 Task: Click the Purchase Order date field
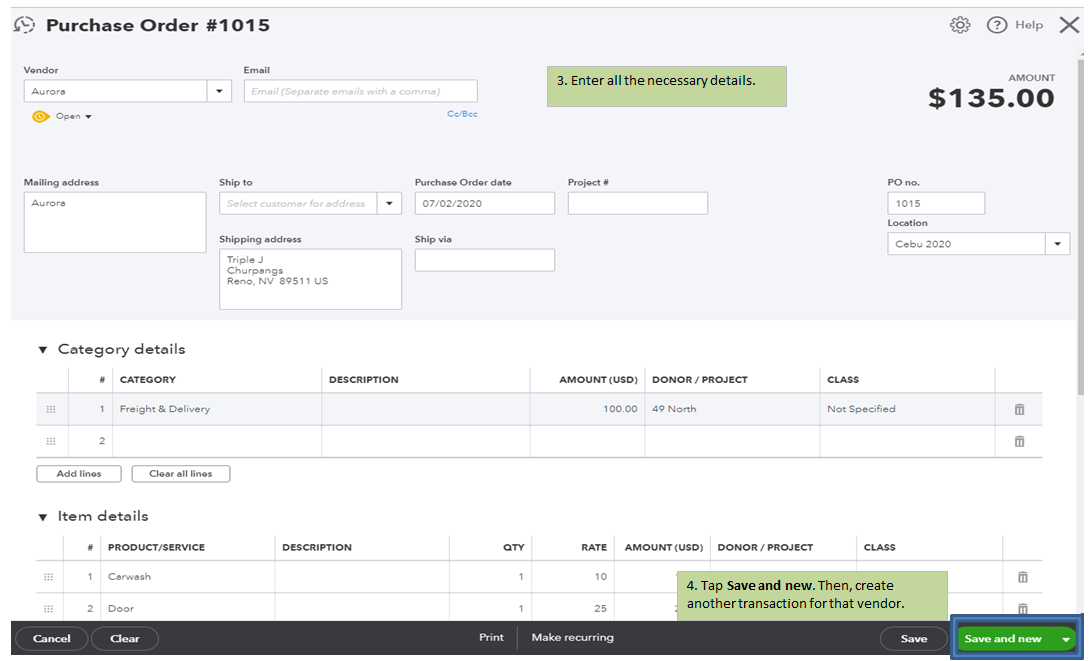pos(484,203)
